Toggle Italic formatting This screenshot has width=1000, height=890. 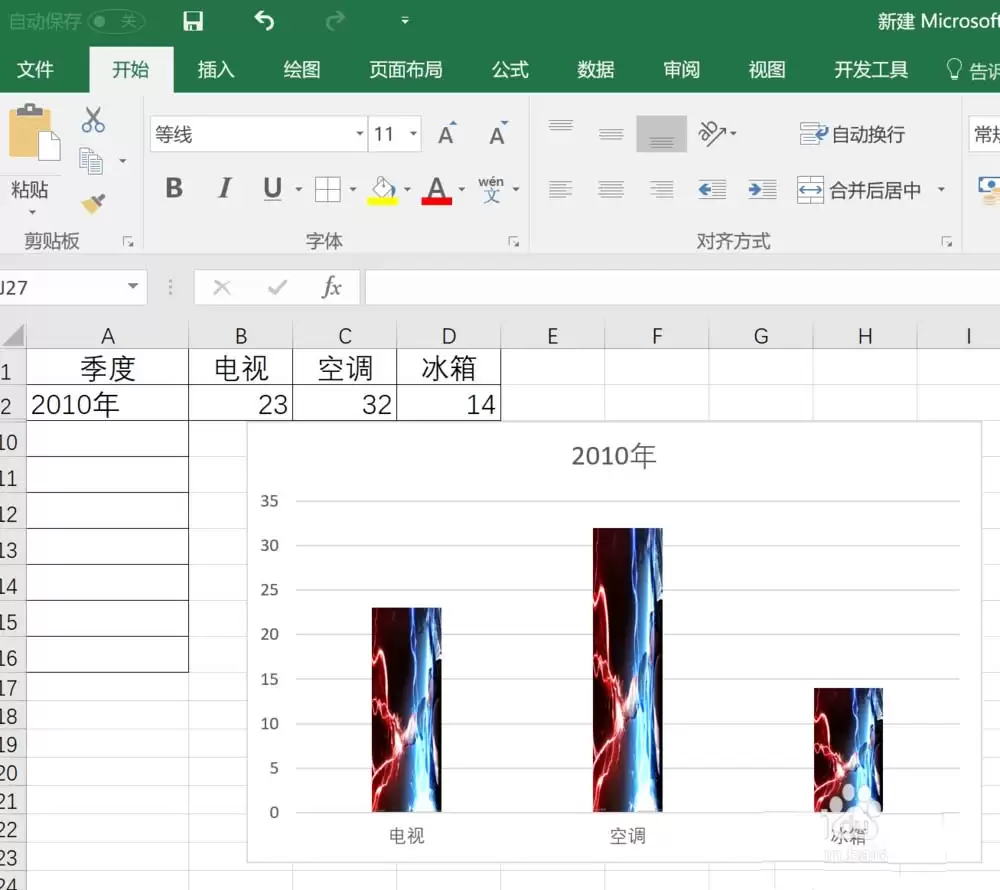(x=224, y=188)
